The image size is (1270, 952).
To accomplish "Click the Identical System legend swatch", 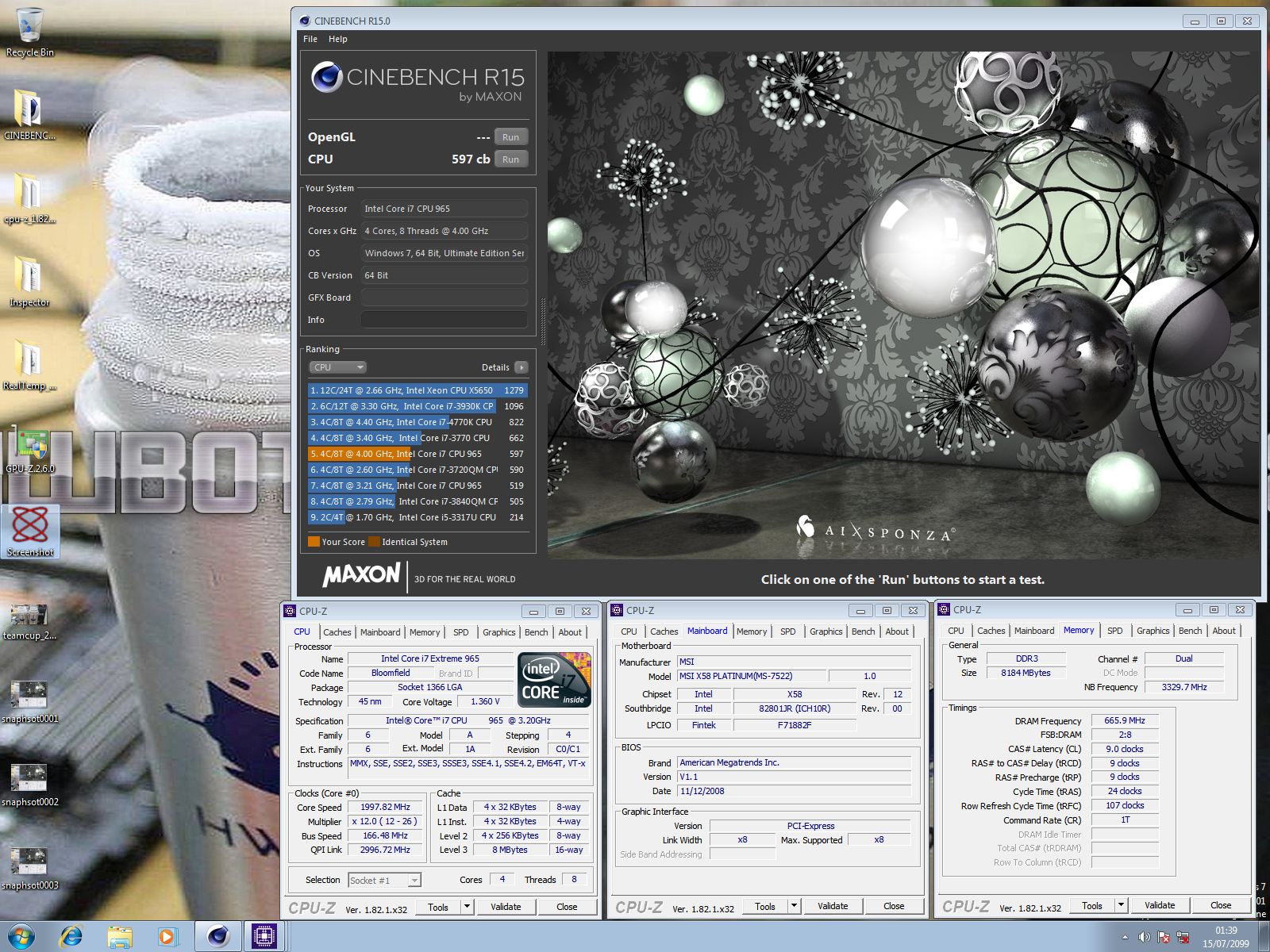I will (x=374, y=542).
